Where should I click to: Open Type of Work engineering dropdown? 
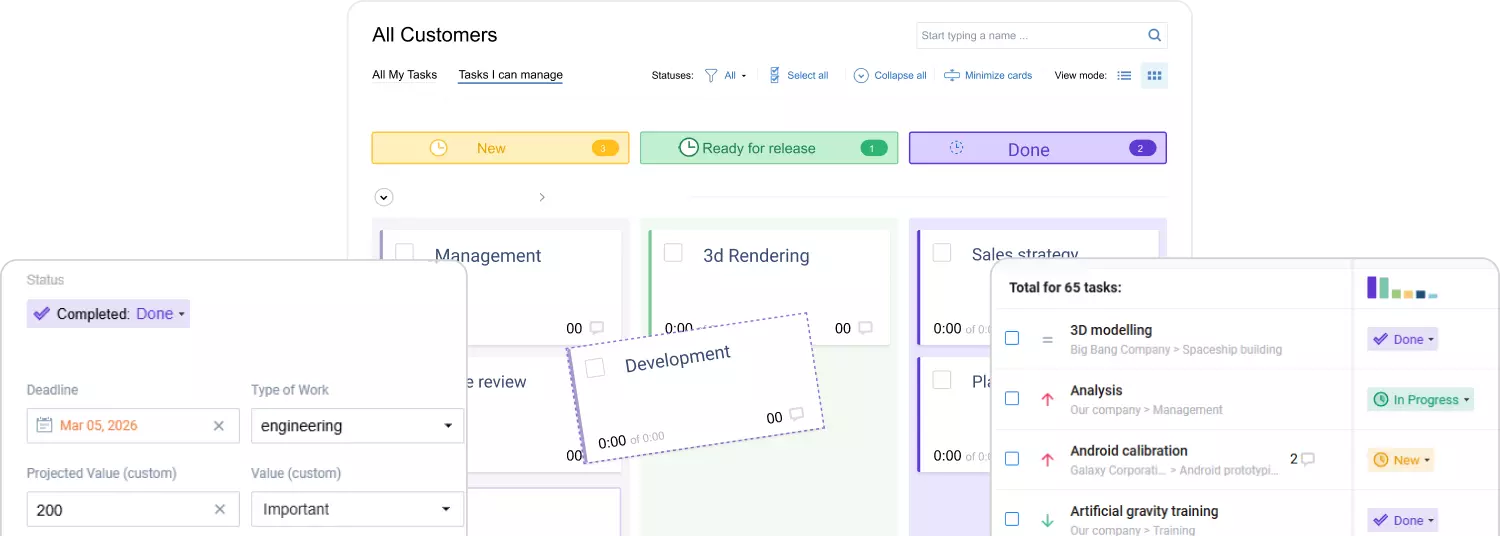[357, 425]
